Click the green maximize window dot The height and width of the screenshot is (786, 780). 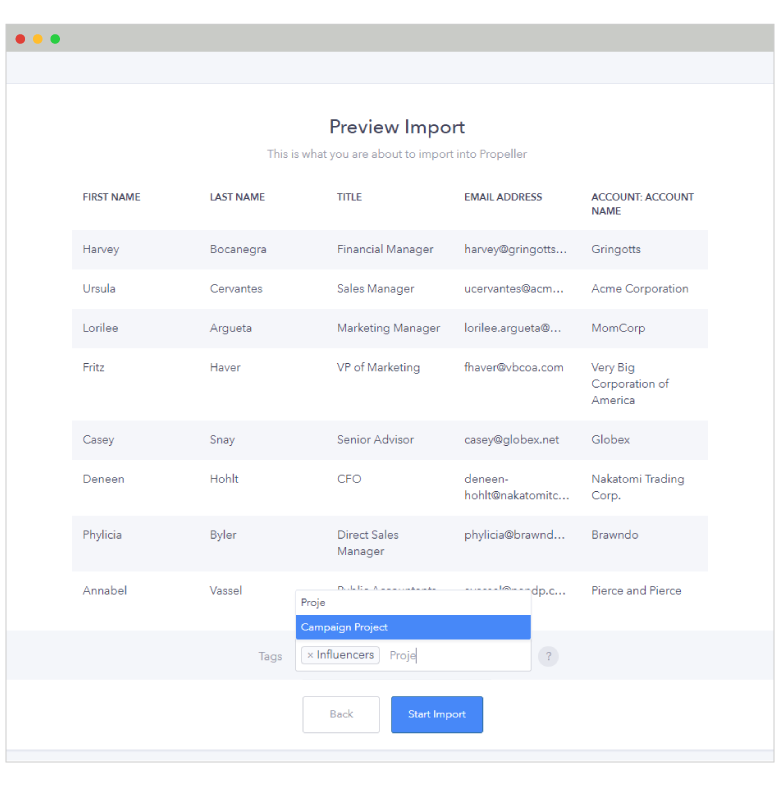pos(55,39)
